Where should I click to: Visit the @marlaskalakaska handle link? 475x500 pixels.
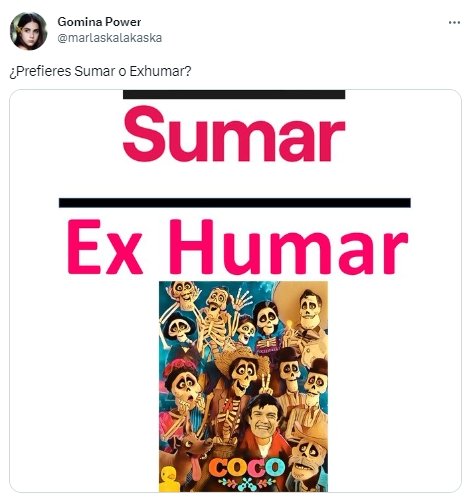point(110,38)
